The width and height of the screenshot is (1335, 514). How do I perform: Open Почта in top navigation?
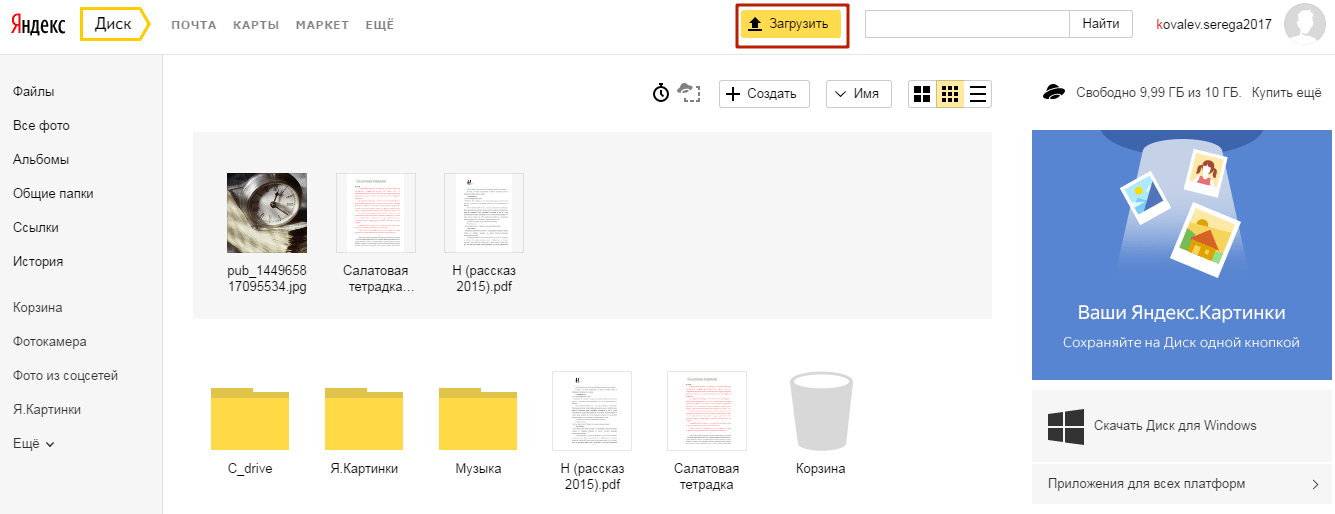click(x=194, y=25)
